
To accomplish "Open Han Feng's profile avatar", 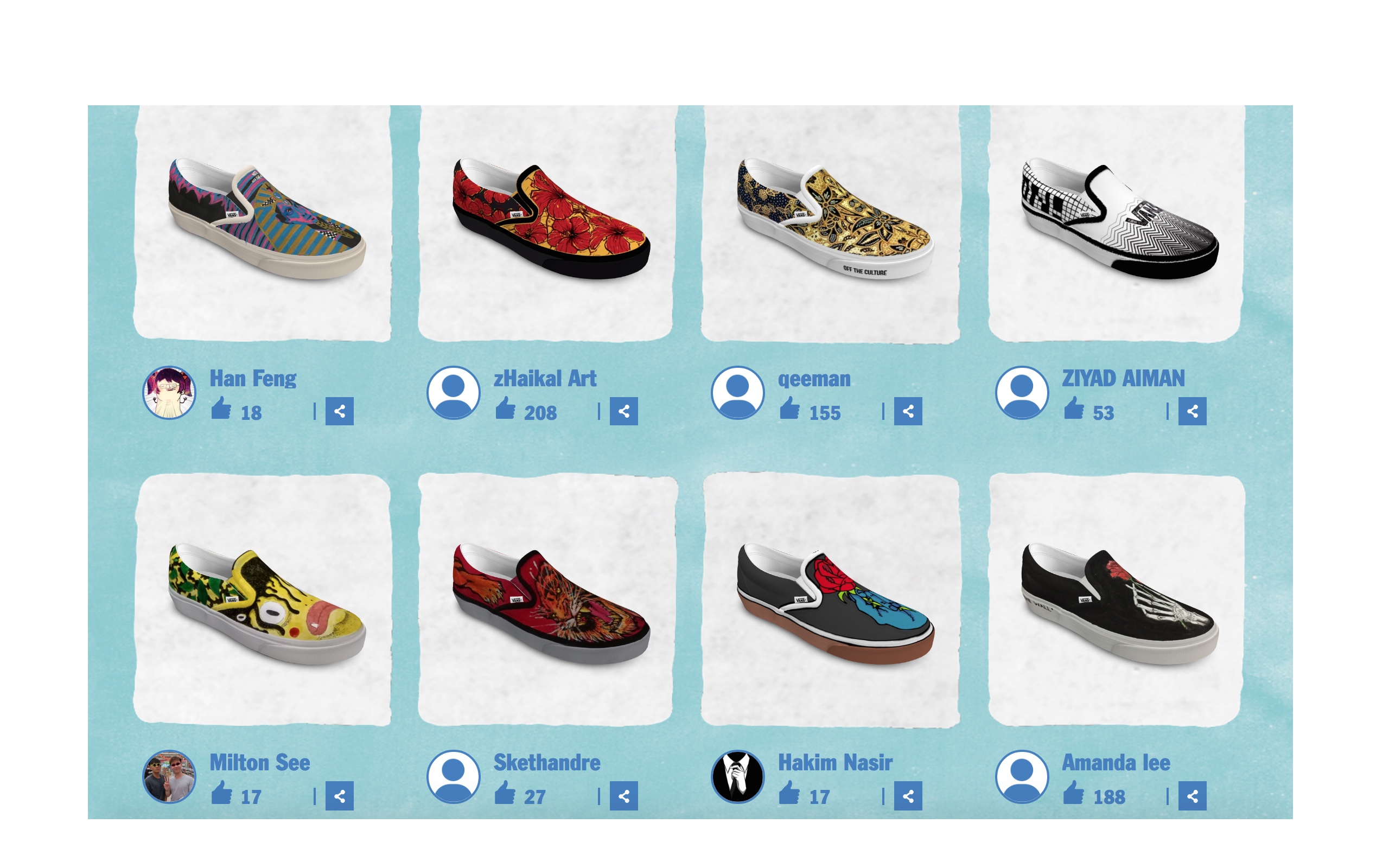I will [169, 393].
